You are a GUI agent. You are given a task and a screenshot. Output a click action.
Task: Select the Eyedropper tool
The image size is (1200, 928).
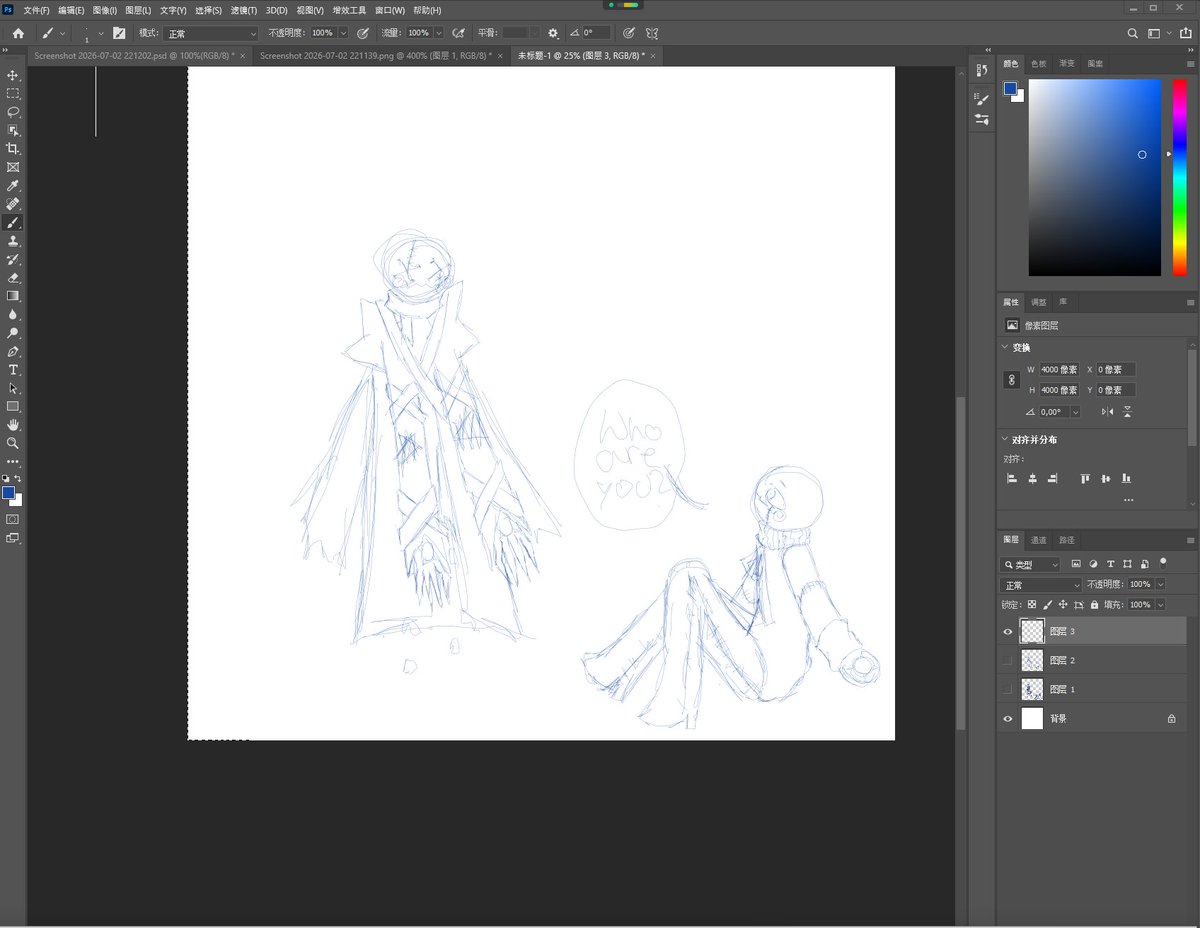(13, 185)
